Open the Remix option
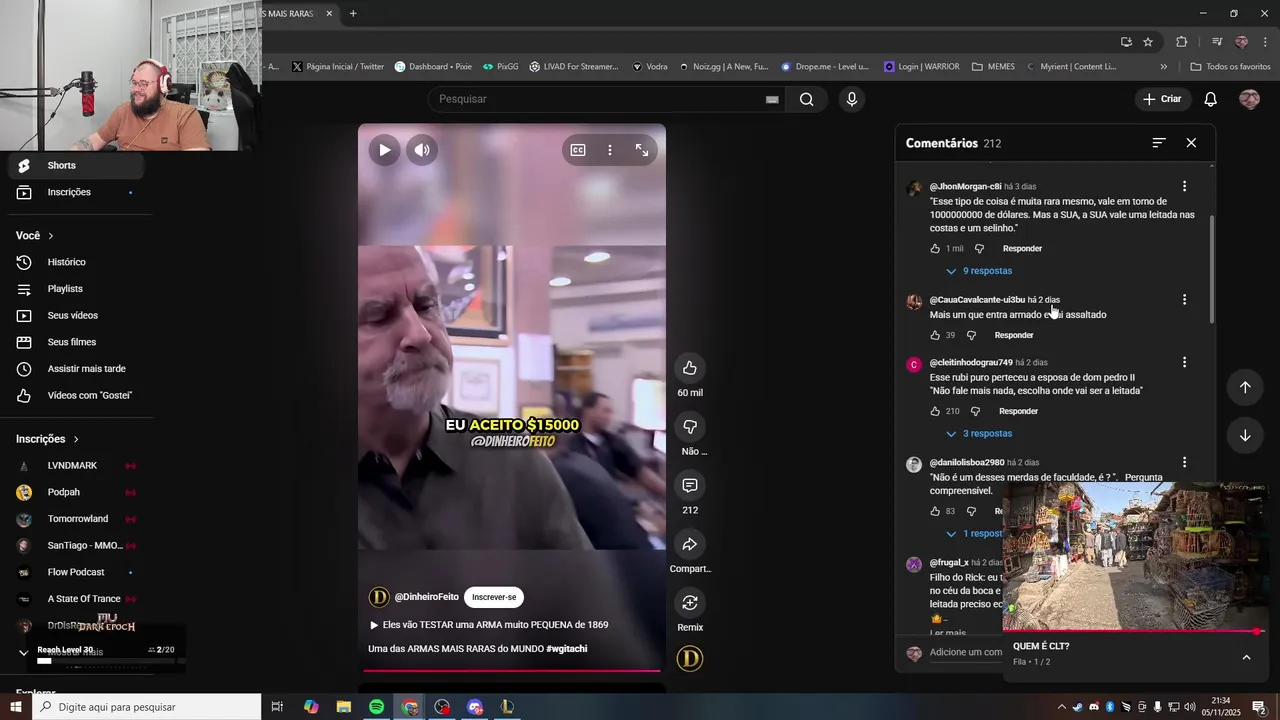Viewport: 1280px width, 720px height. point(690,603)
